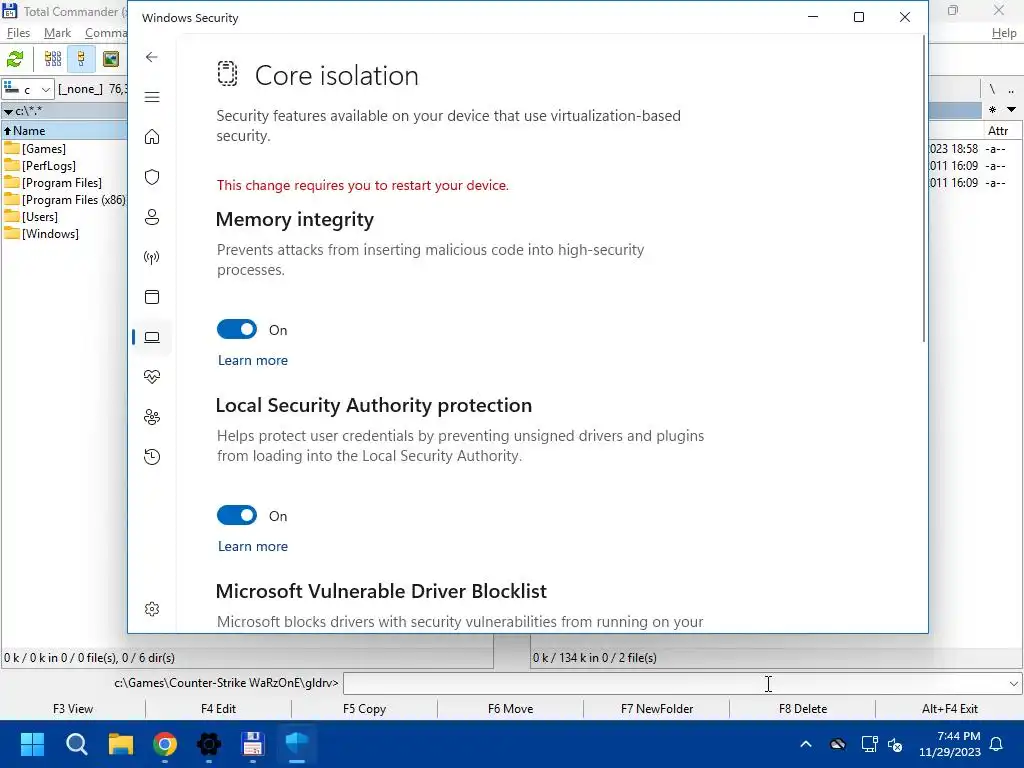The height and width of the screenshot is (768, 1024).
Task: Open Learn more under Local Security Authority
Action: pos(253,546)
